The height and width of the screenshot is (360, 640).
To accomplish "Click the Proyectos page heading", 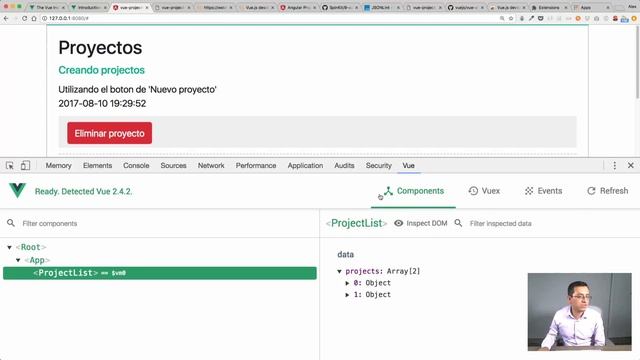I will [x=100, y=47].
